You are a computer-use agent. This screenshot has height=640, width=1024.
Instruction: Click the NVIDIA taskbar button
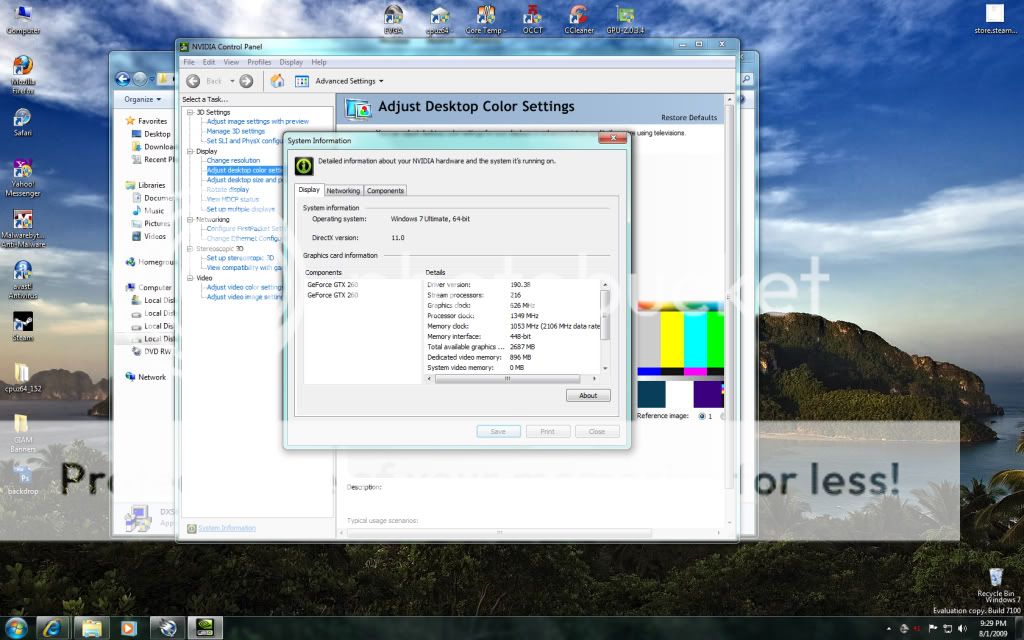point(205,628)
